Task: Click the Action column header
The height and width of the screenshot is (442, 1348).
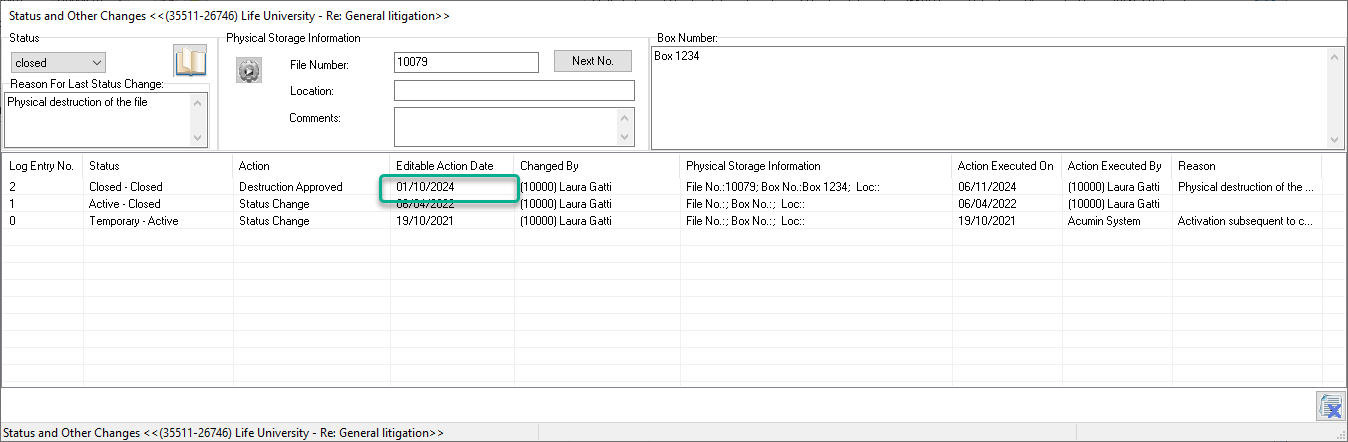Action: pyautogui.click(x=312, y=166)
